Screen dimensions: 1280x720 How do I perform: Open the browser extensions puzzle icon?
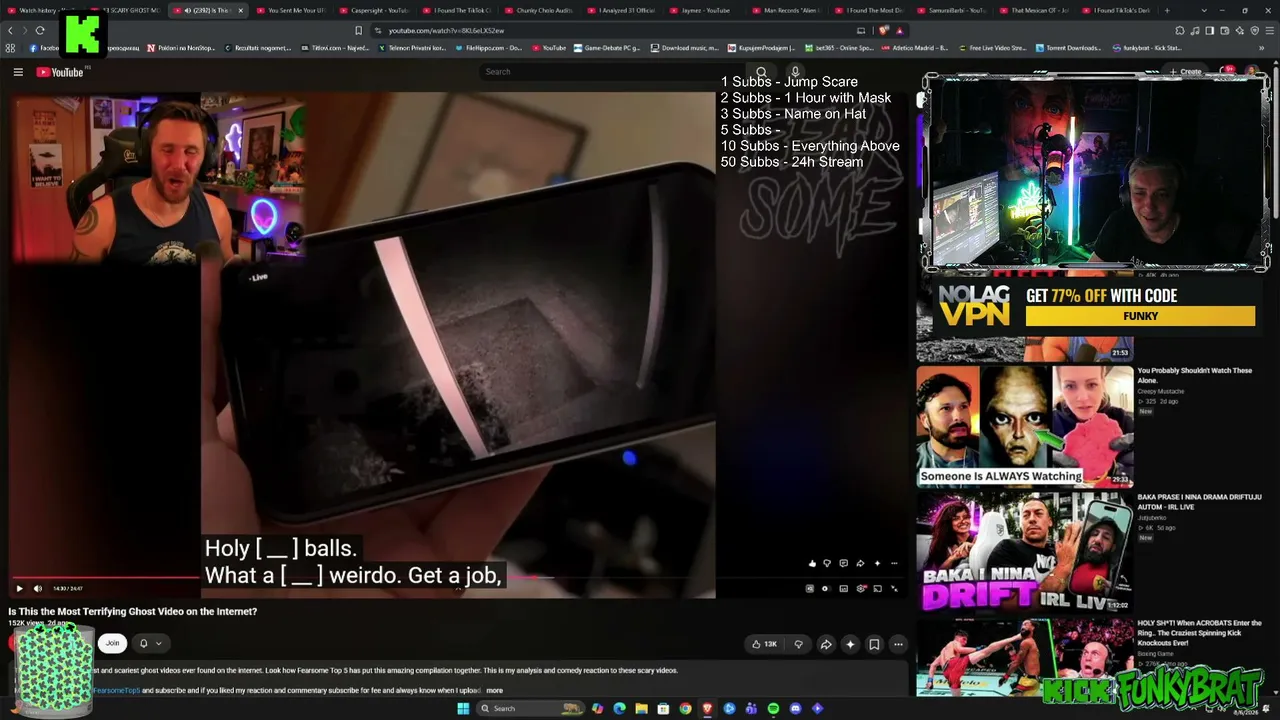tap(1180, 30)
